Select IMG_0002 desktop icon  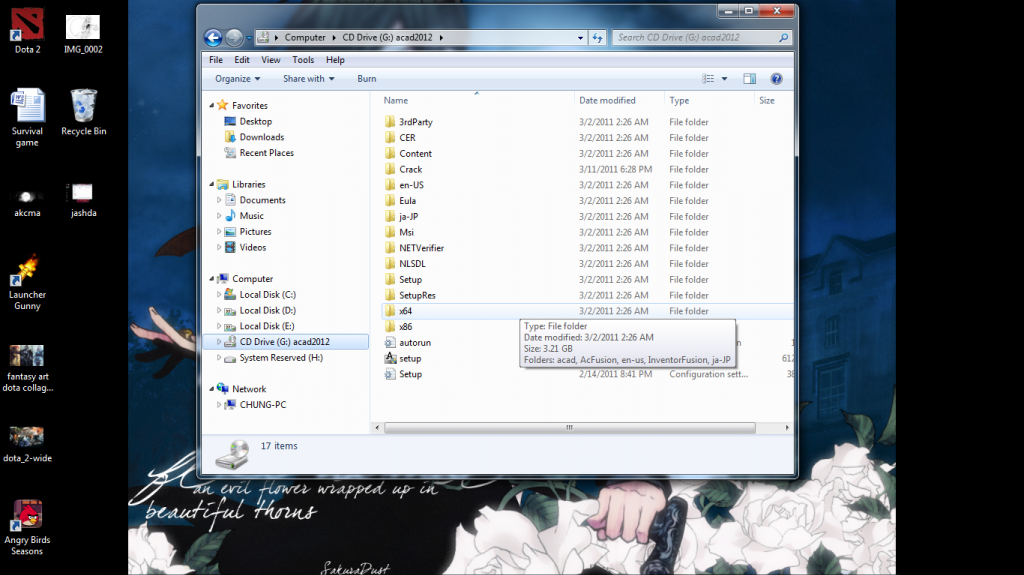83,34
